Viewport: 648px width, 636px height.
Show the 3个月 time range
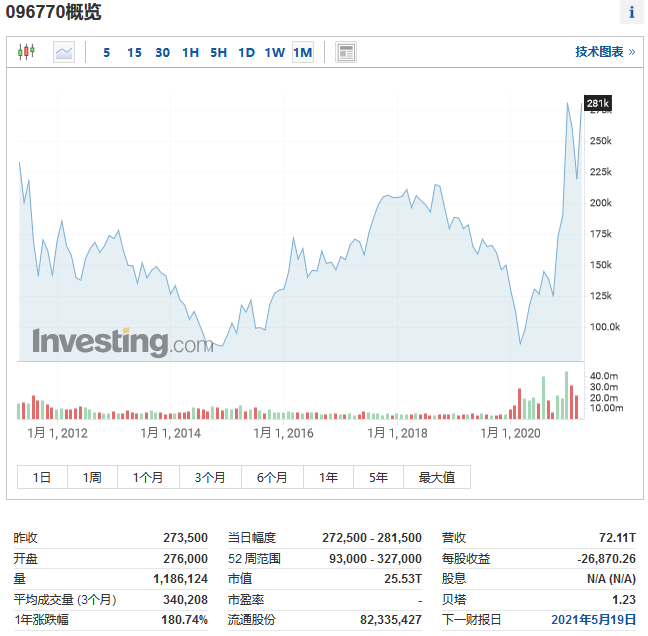coord(210,477)
